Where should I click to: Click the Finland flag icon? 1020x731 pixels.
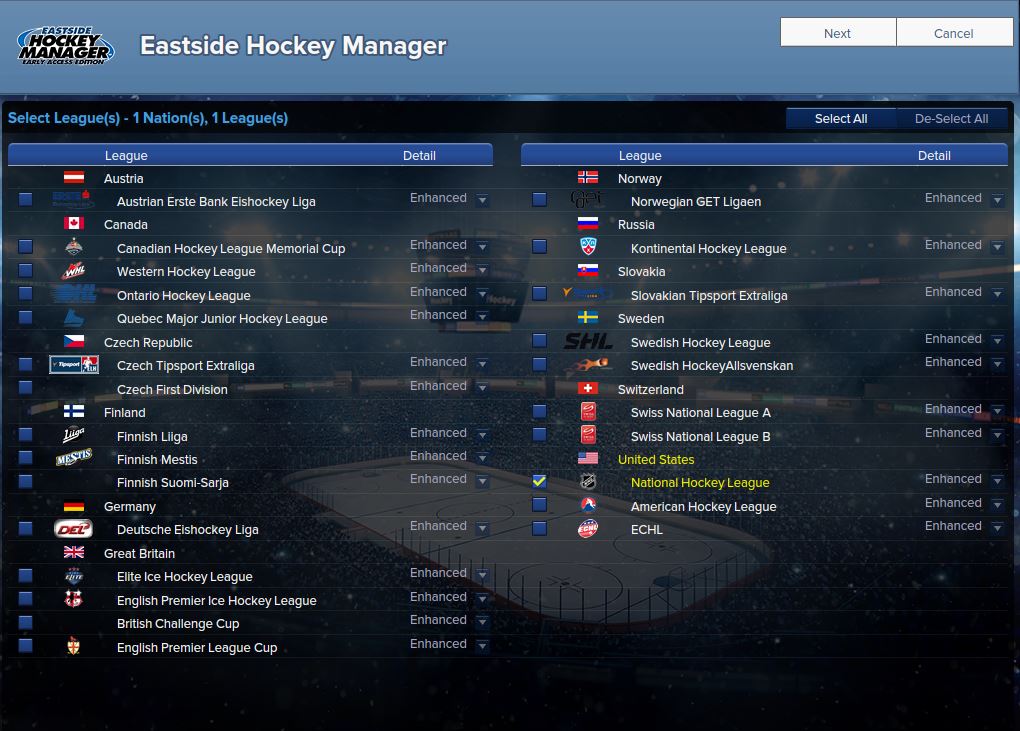(x=74, y=412)
